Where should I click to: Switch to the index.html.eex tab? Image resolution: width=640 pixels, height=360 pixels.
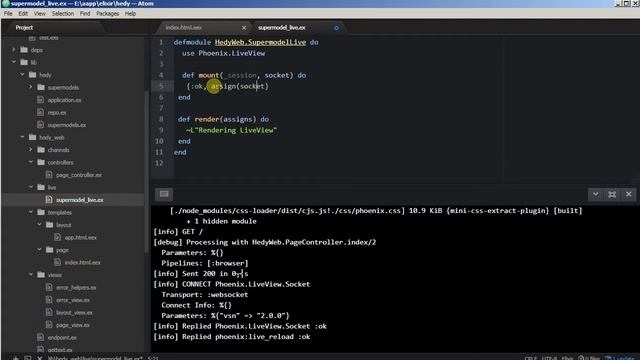click(x=184, y=27)
